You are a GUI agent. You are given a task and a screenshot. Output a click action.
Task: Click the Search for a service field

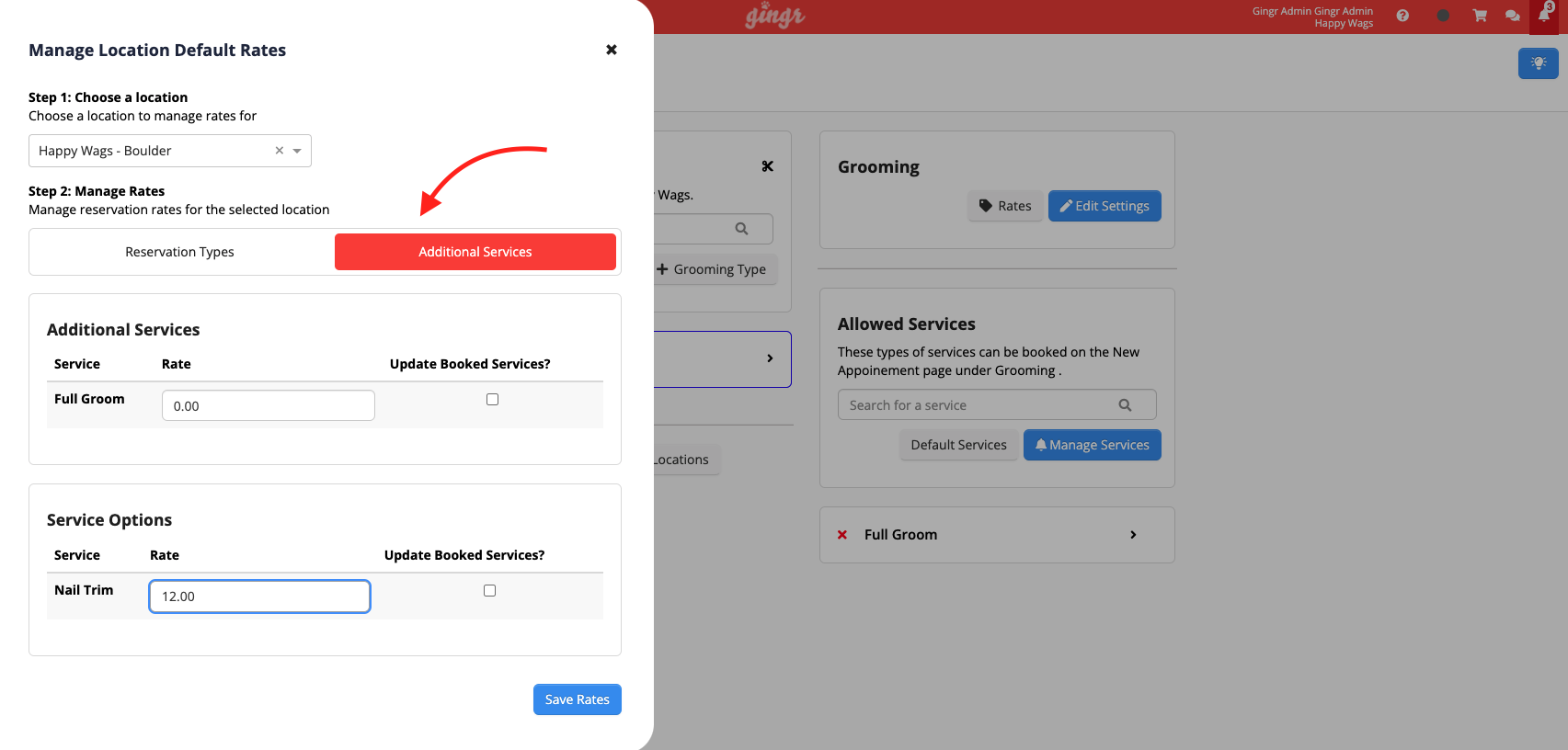(997, 405)
